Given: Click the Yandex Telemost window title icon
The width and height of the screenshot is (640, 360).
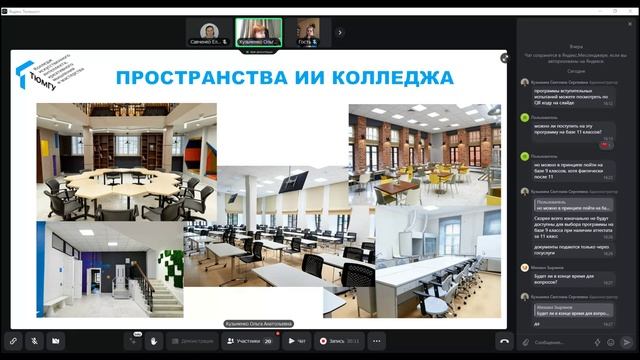Looking at the screenshot, I should tap(4, 11).
